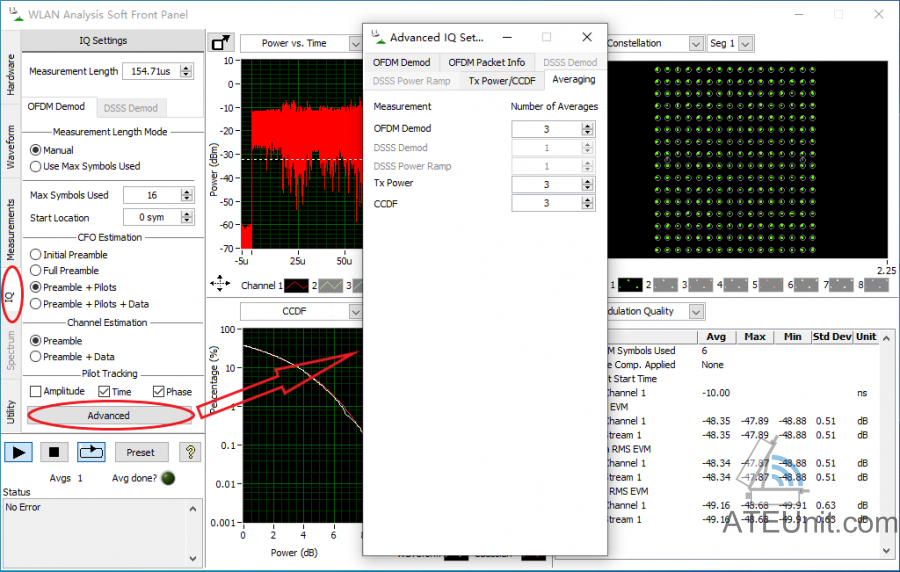
Task: Open help with the question mark icon
Action: (190, 452)
